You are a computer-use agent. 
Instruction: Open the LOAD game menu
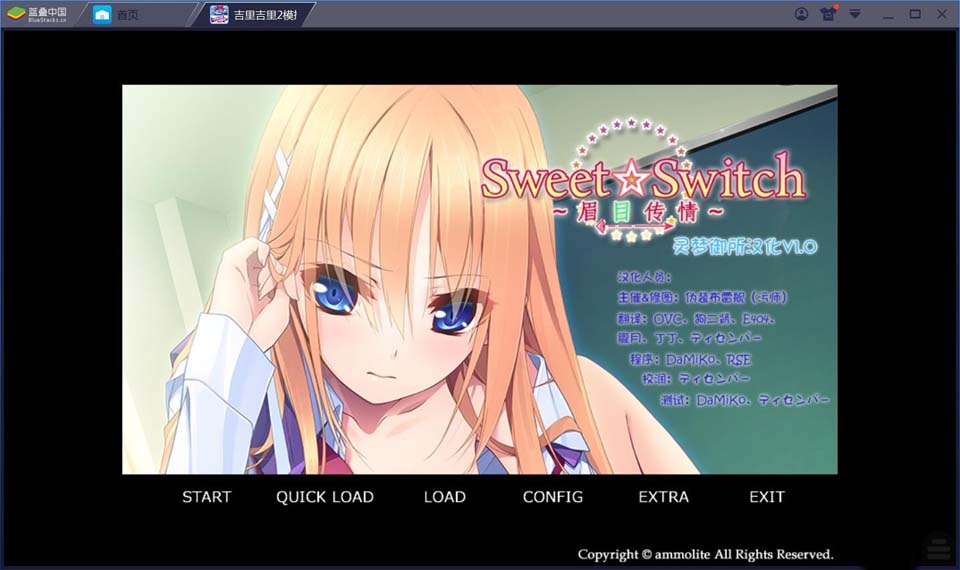click(444, 497)
